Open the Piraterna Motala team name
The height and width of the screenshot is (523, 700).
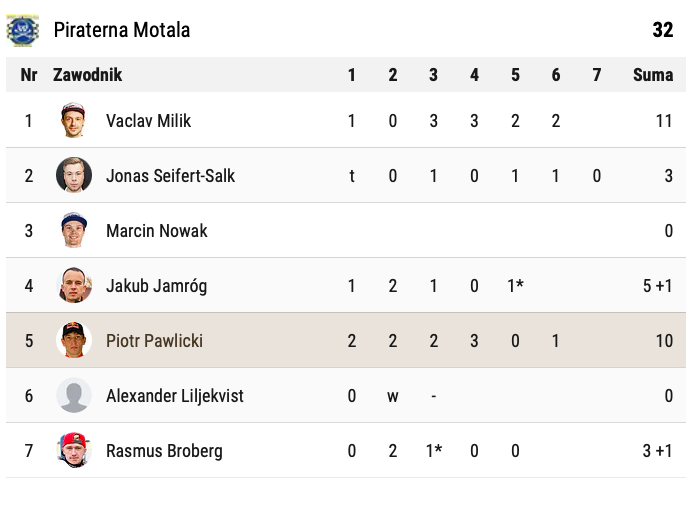tap(122, 30)
